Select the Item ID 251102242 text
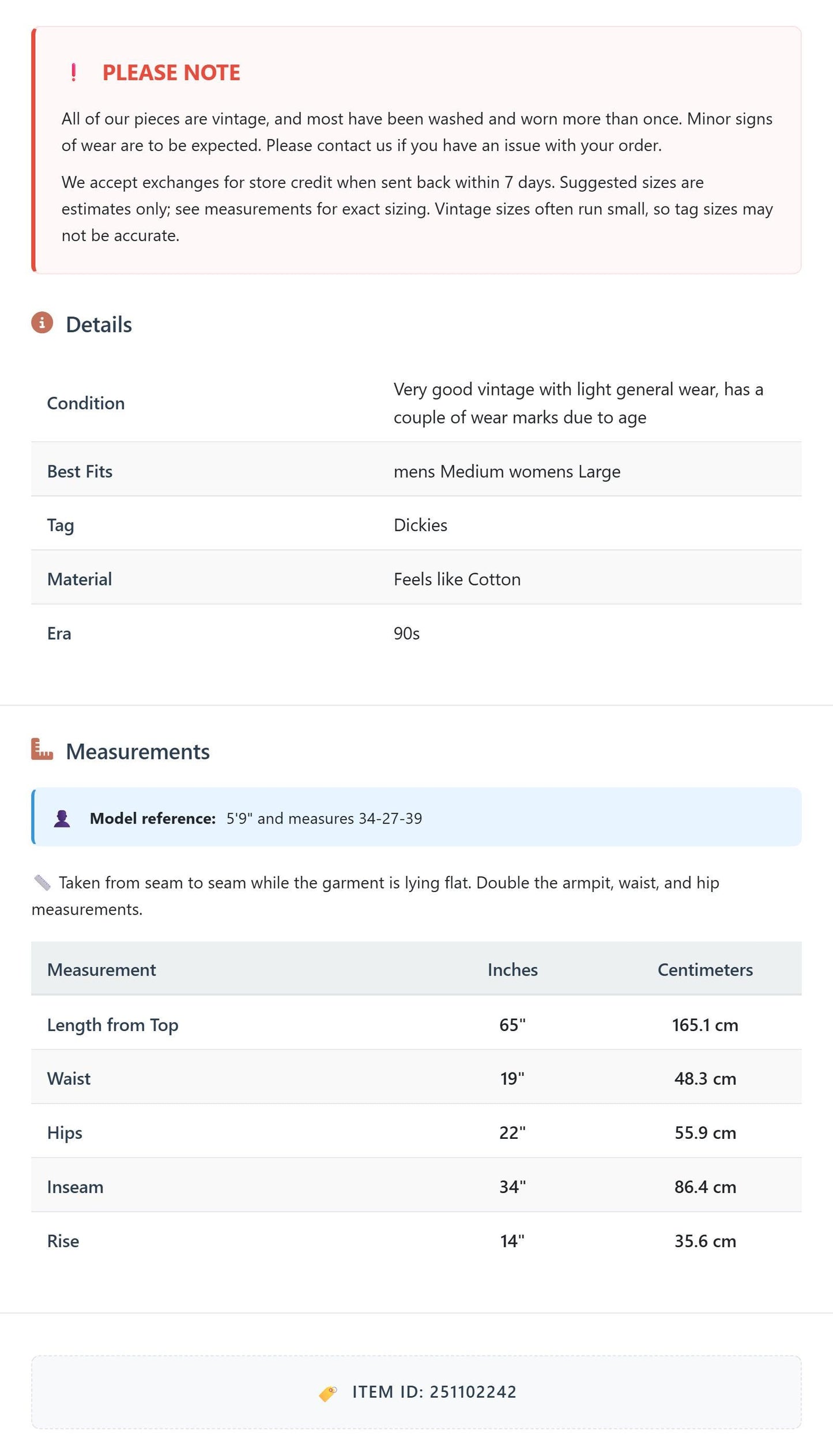Image resolution: width=833 pixels, height=1456 pixels. tap(435, 1392)
